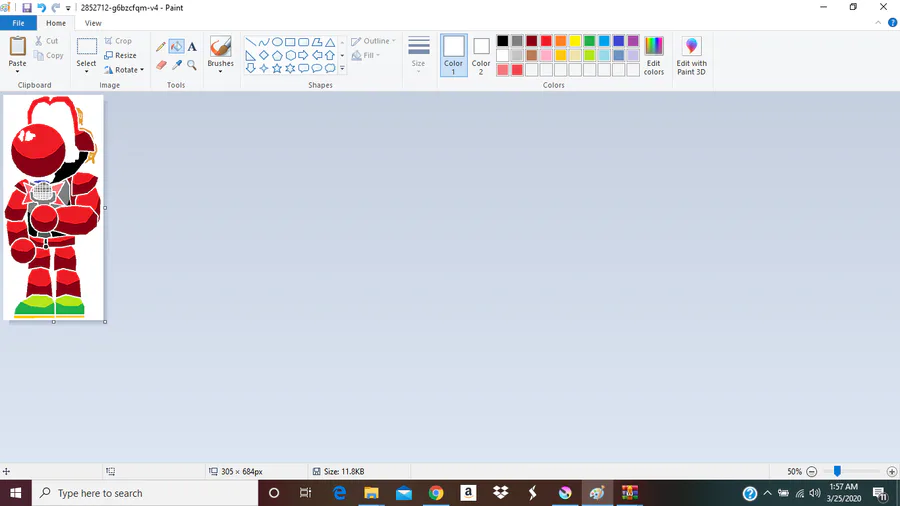
Task: Open the Size thickness dropdown
Action: coord(418,55)
